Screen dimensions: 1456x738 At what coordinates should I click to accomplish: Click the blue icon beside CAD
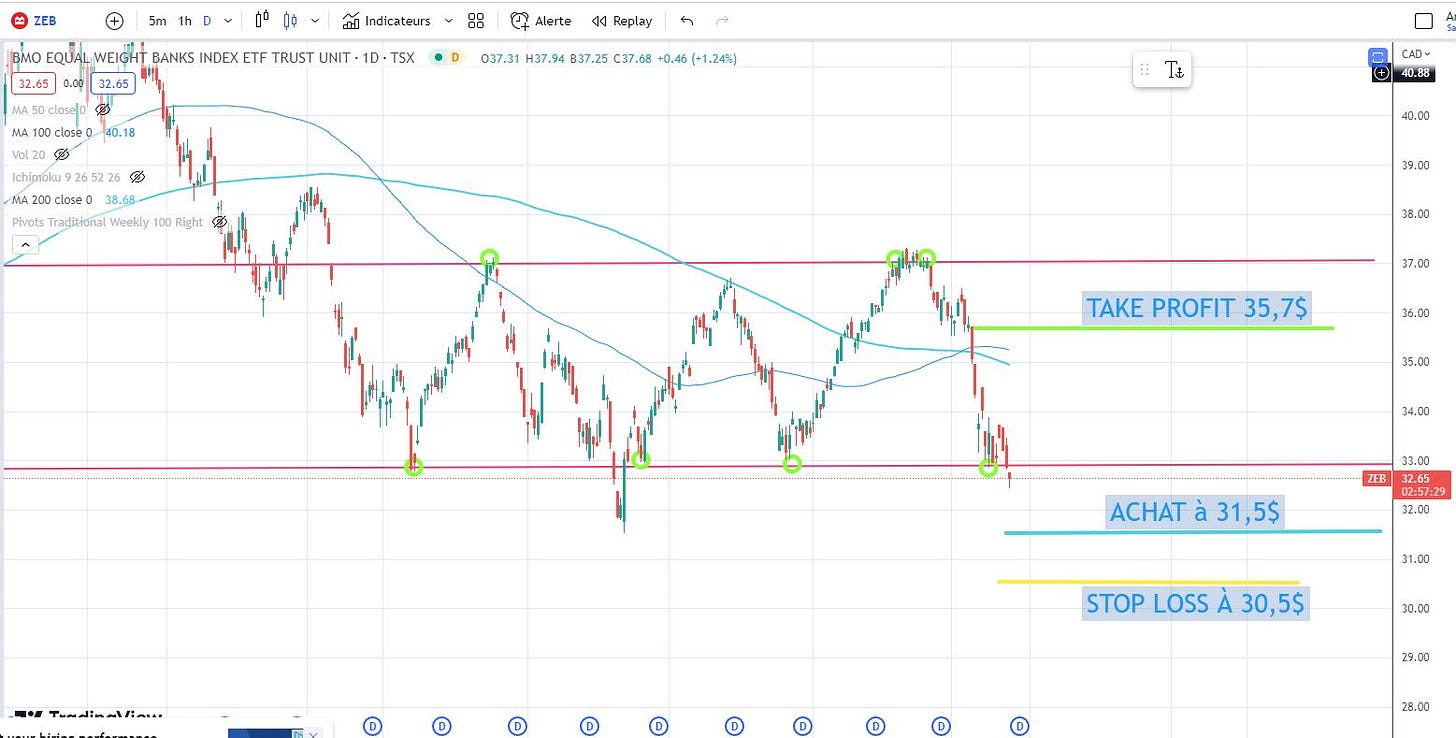click(x=1379, y=56)
